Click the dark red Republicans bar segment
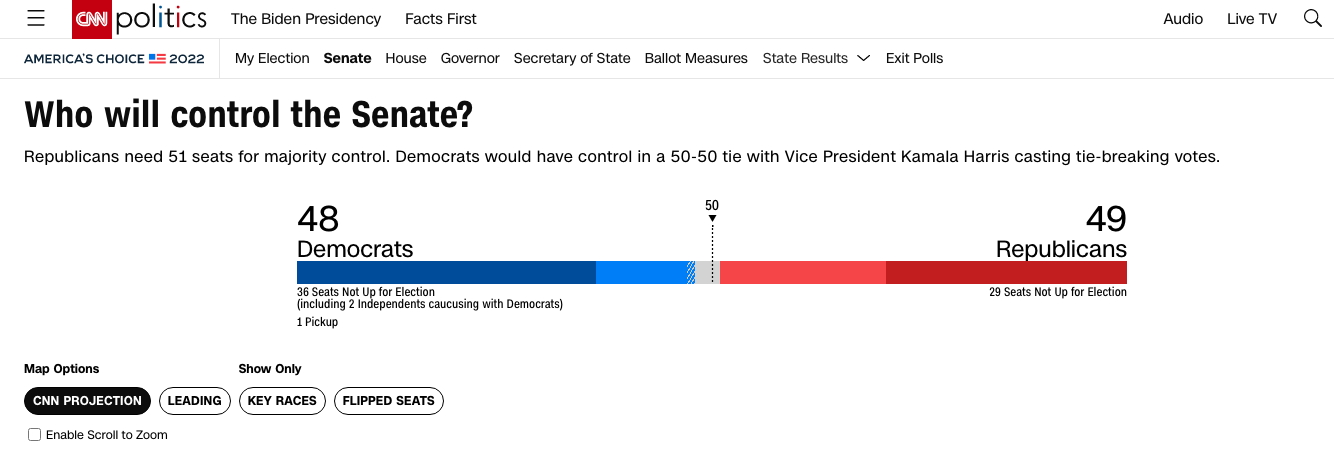1334x457 pixels. tap(1006, 273)
